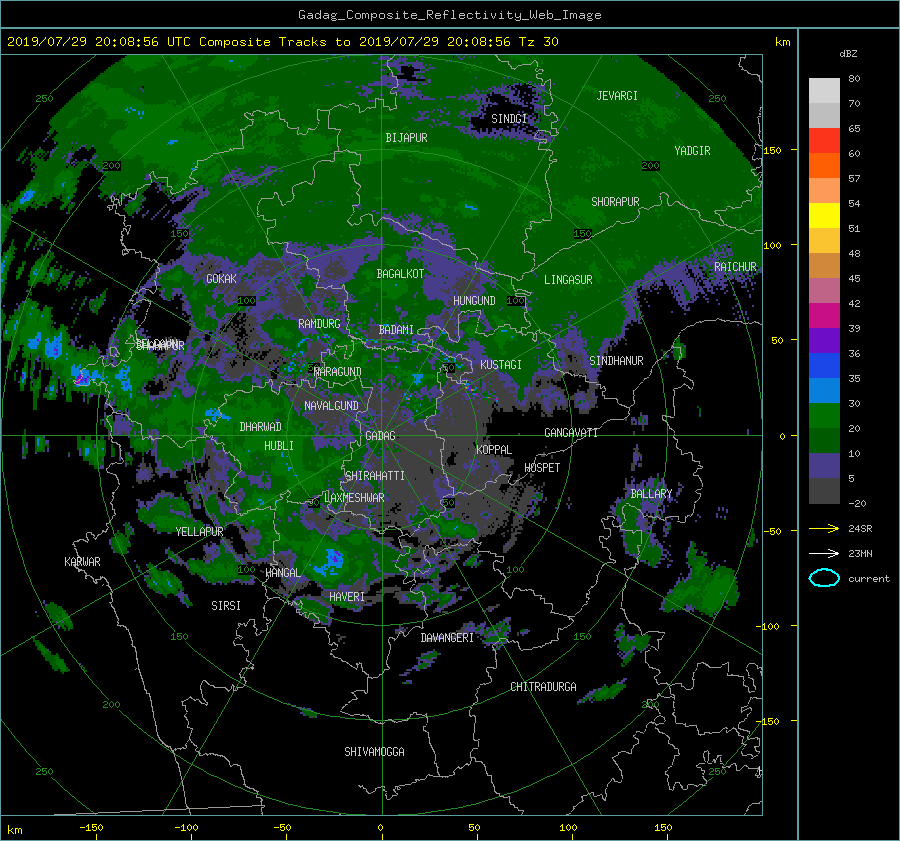Click the RAMDURG city label
Screen dimensions: 900x841
click(x=319, y=324)
